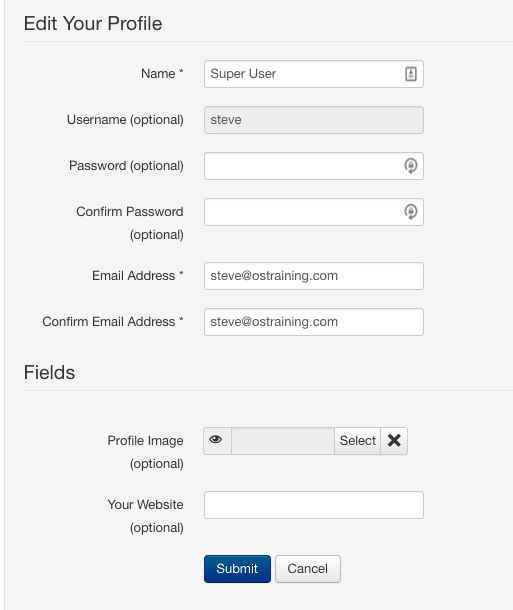This screenshot has height=610, width=513.
Task: Click into the Confirm Email Address field
Action: click(x=313, y=322)
